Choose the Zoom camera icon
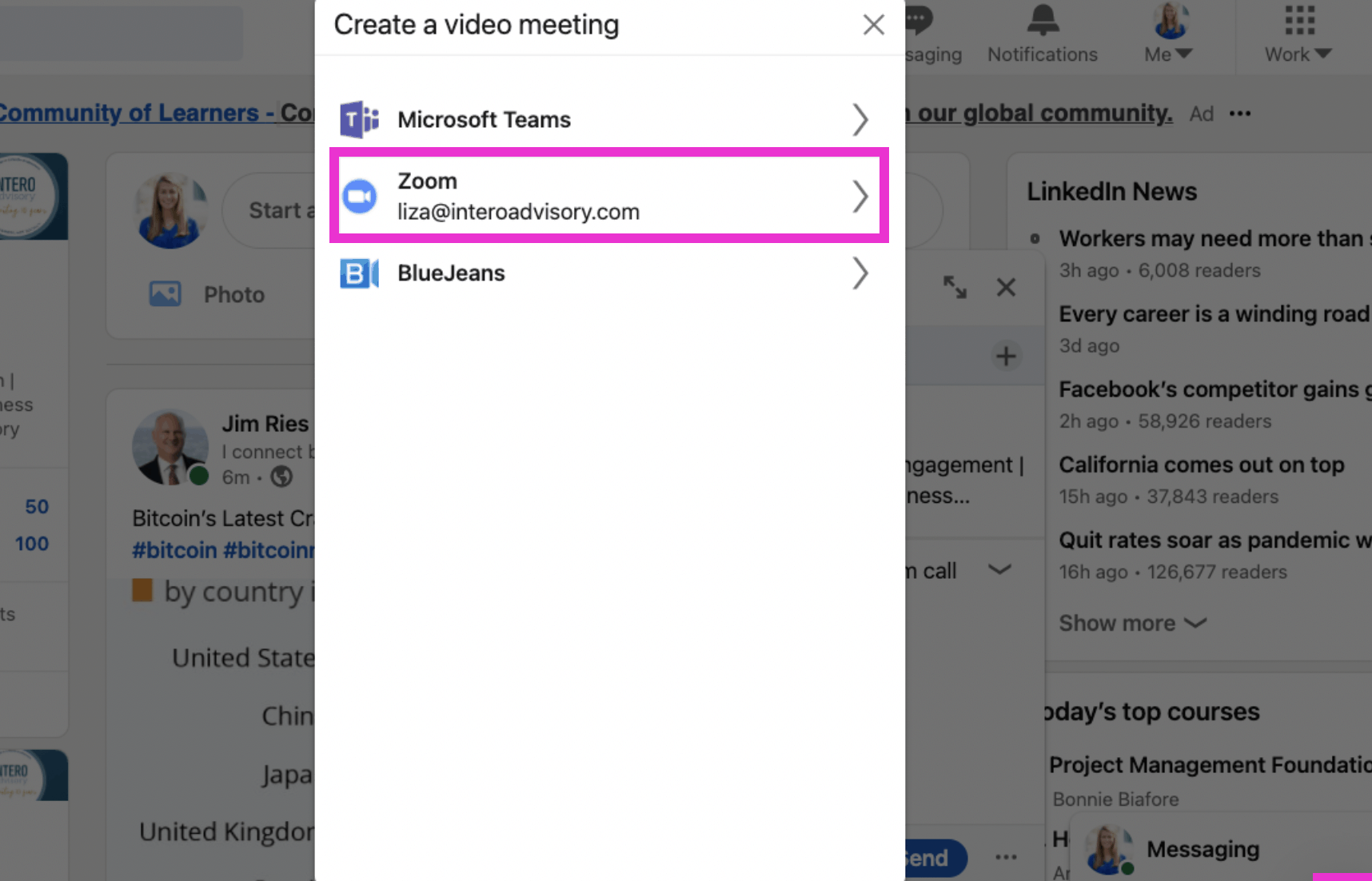The image size is (1372, 881). point(360,196)
